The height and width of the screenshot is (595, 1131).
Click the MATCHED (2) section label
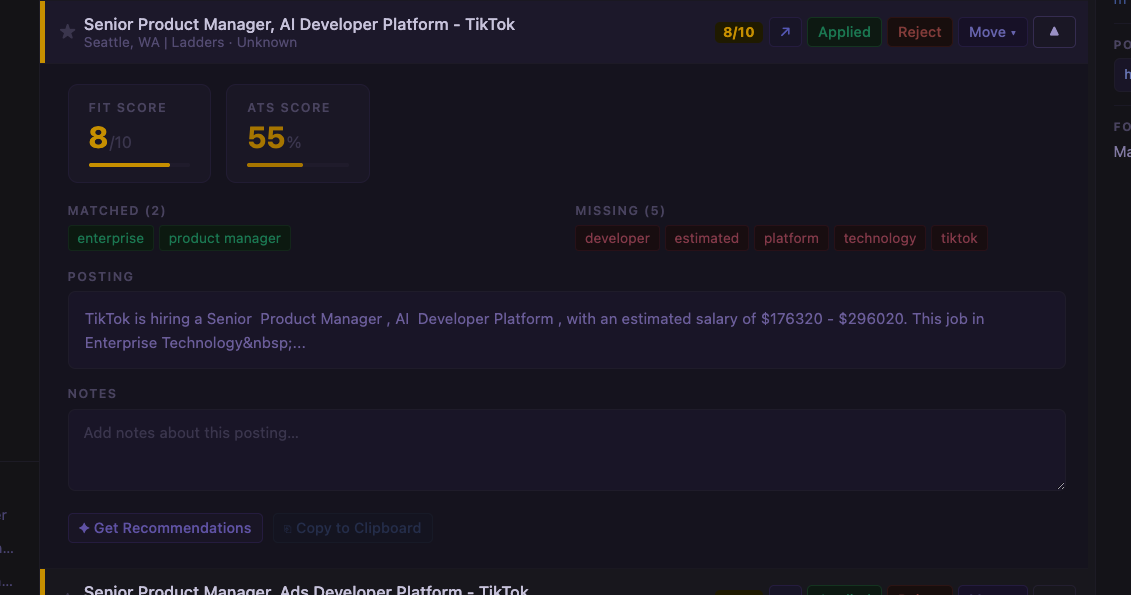click(117, 211)
